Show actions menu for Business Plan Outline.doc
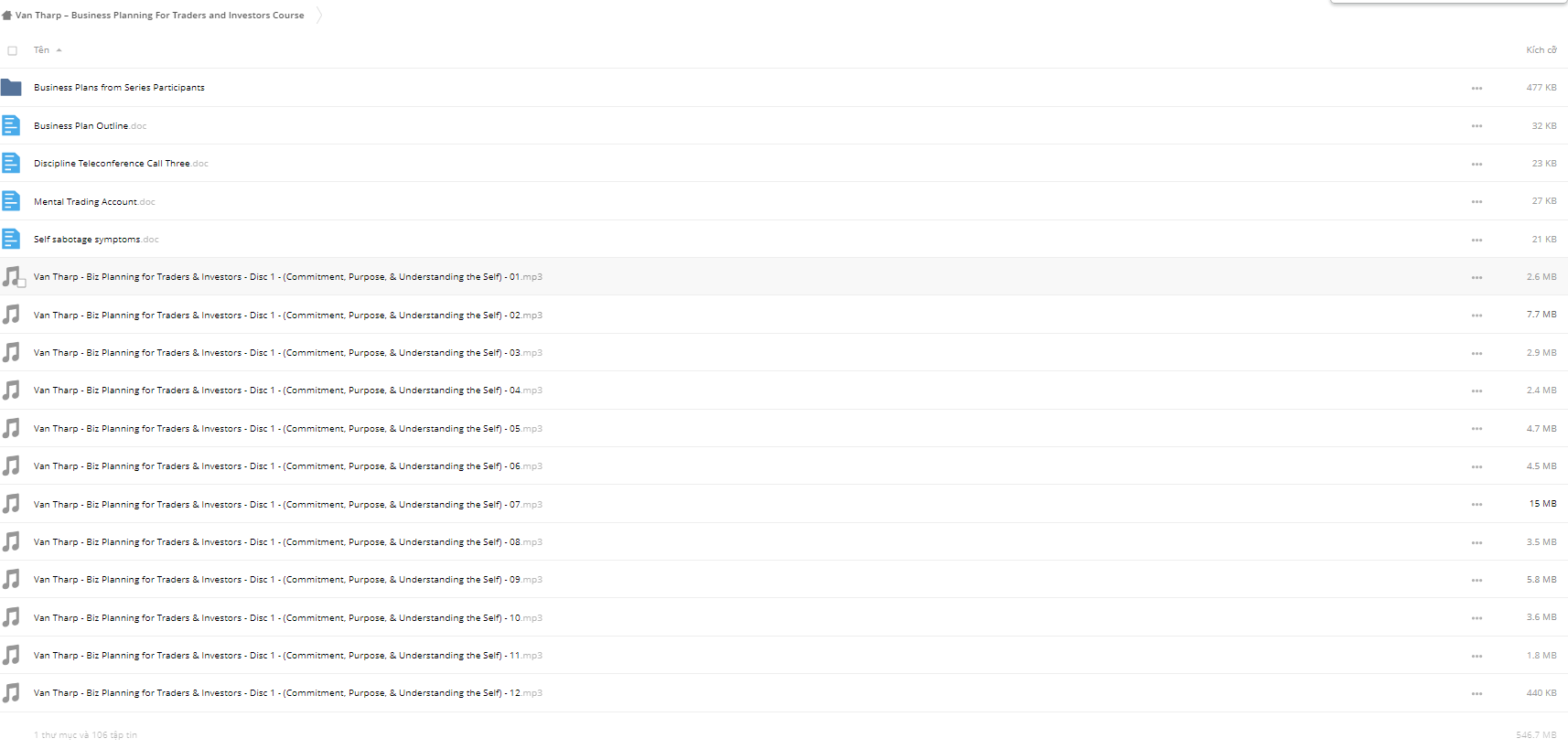Screen dimensions: 1568x749 (x=1477, y=126)
